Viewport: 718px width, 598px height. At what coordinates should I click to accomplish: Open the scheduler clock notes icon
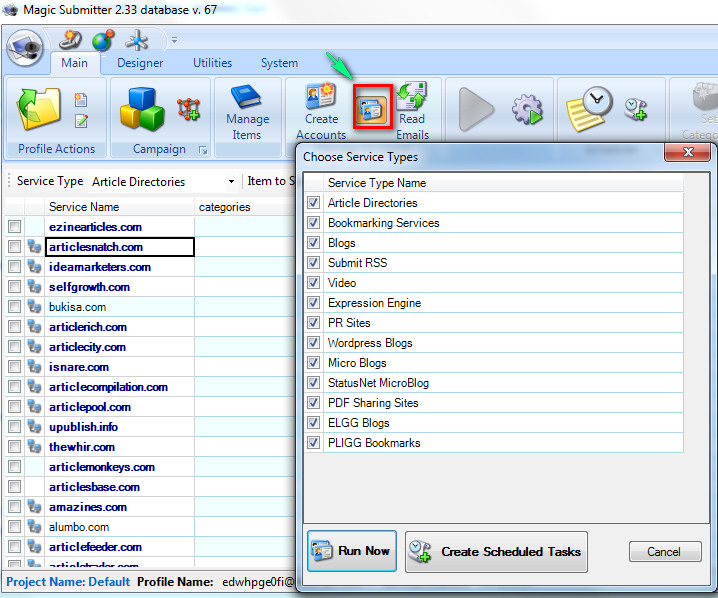[x=589, y=109]
